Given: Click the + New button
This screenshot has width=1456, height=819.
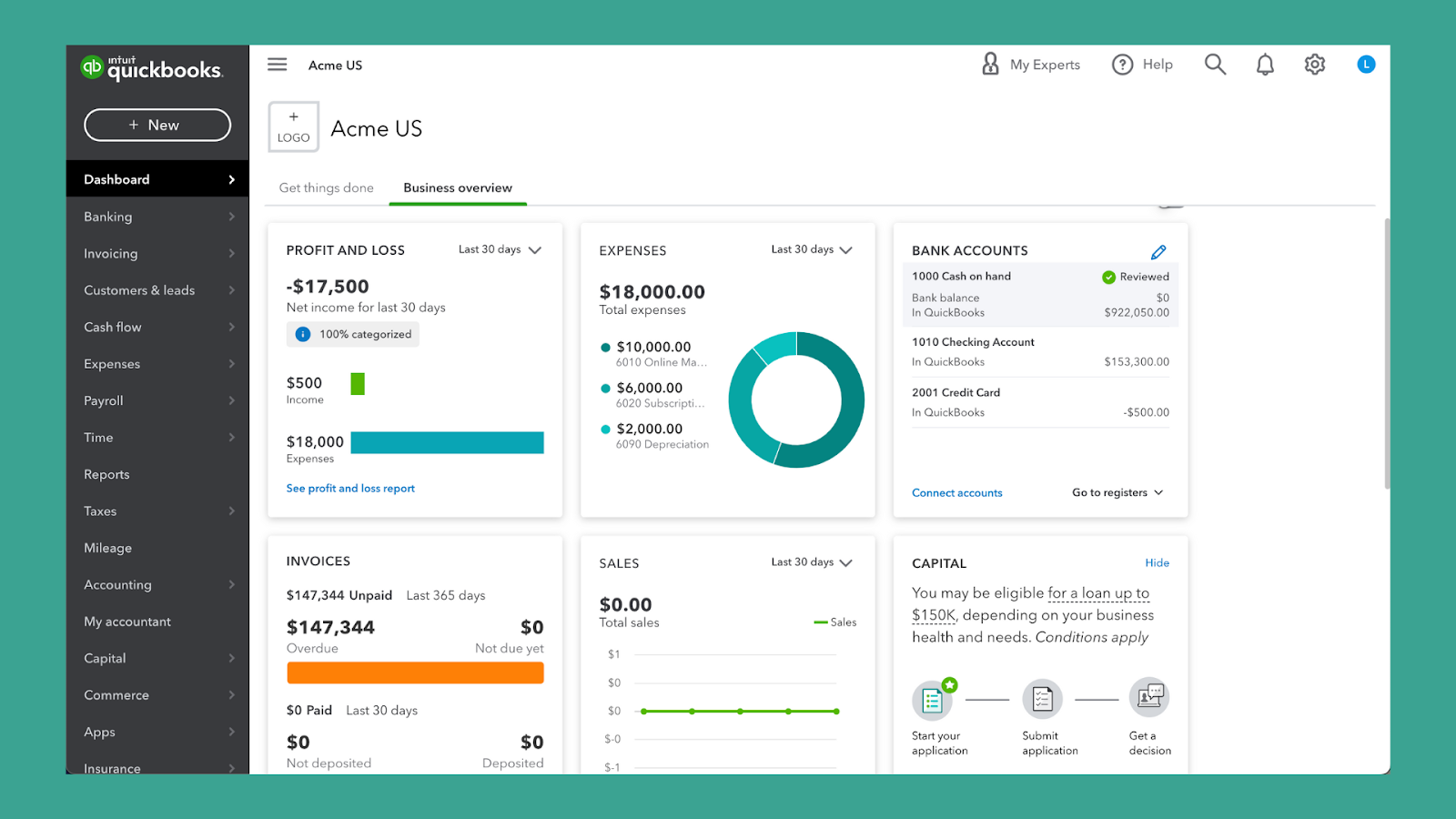Looking at the screenshot, I should tap(157, 126).
